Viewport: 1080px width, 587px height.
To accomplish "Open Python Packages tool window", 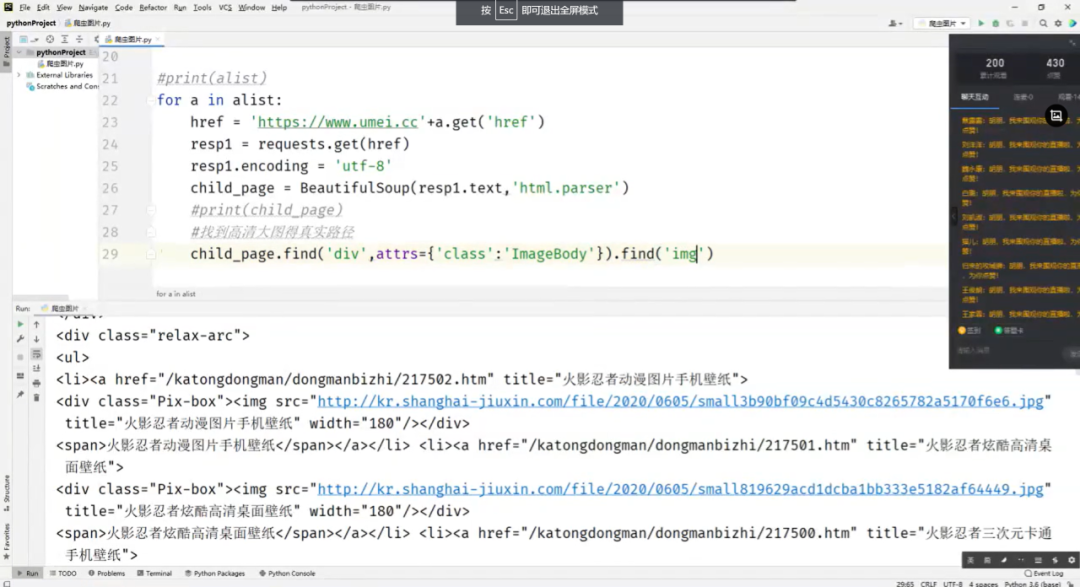I will click(215, 573).
